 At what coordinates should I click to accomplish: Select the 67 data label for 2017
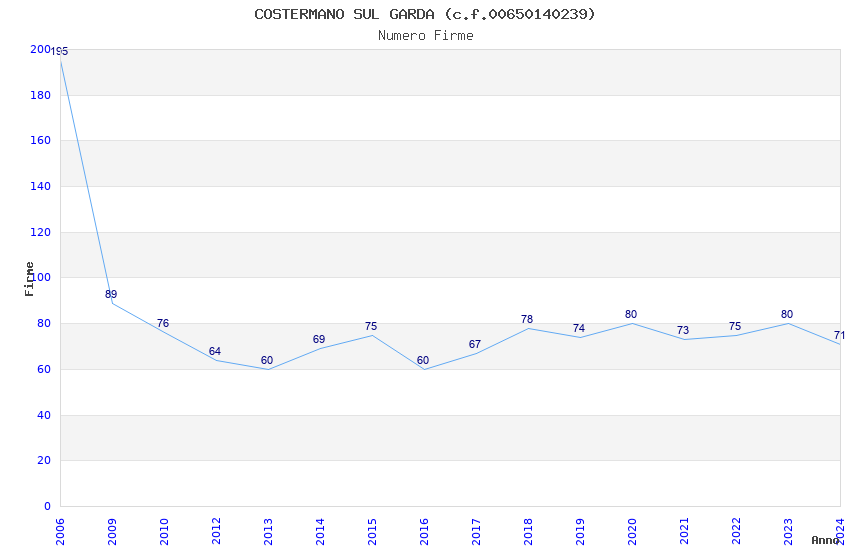pyautogui.click(x=475, y=345)
